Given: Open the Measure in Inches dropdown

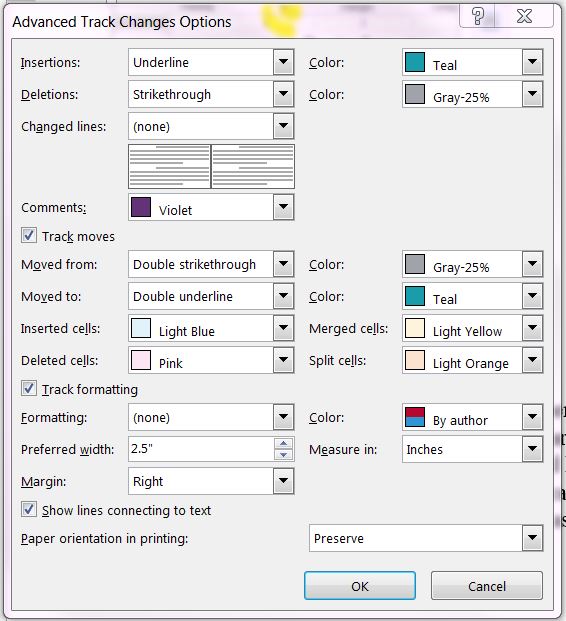Looking at the screenshot, I should 532,449.
